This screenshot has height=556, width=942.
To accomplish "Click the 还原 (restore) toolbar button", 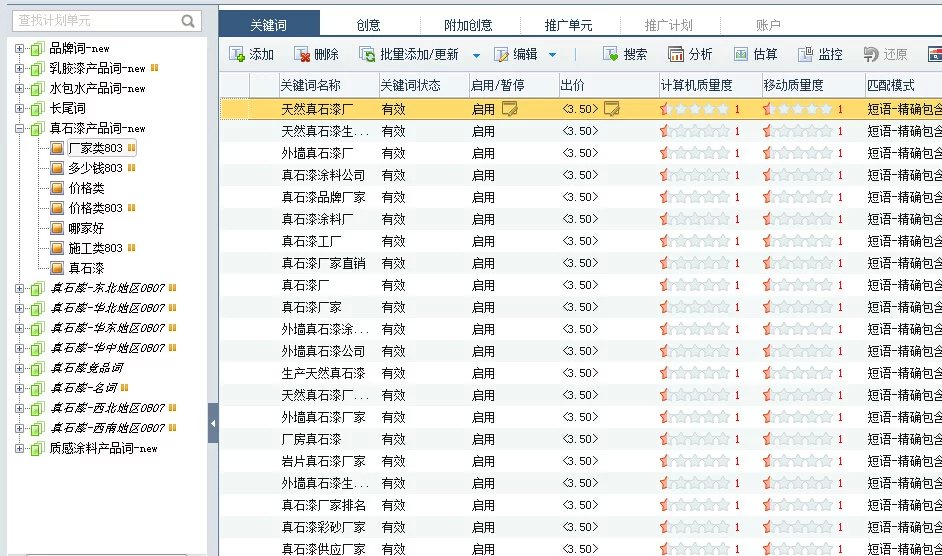I will pos(885,55).
